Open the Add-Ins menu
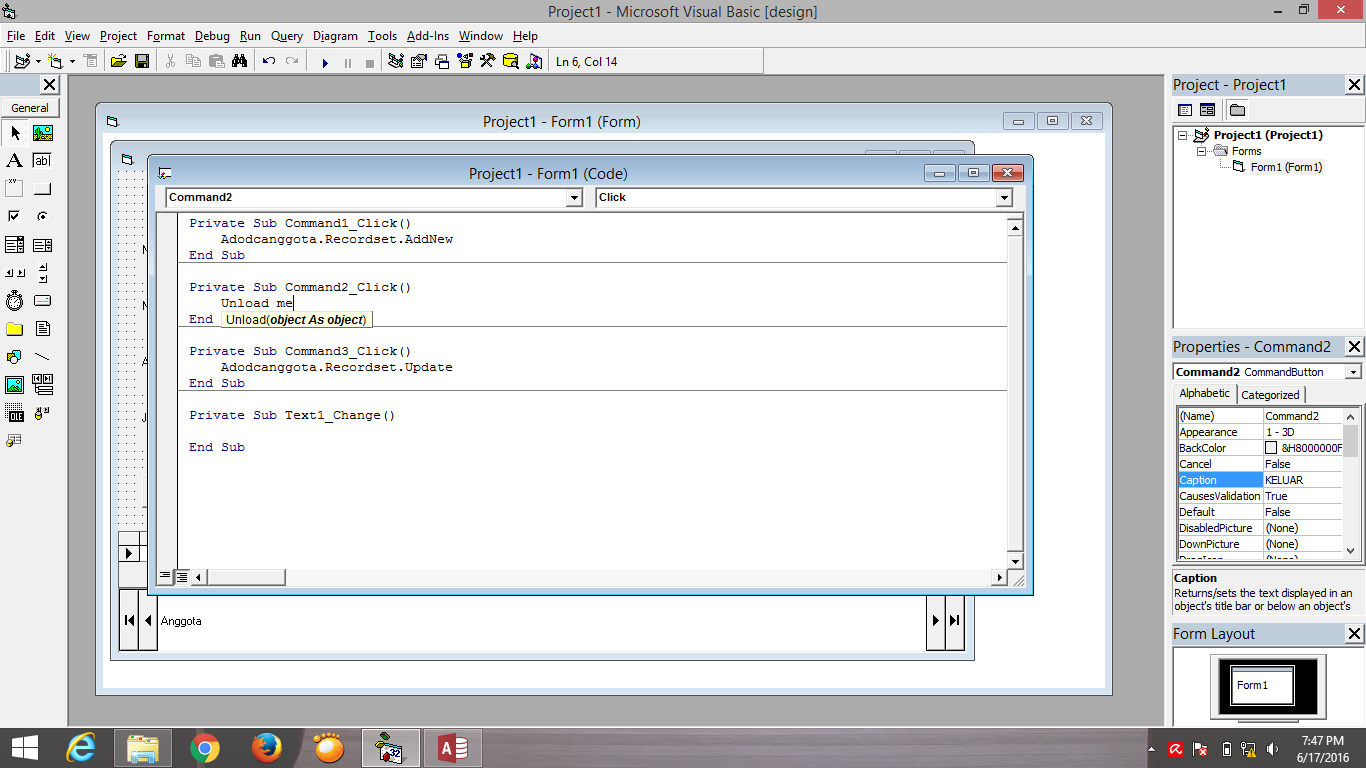 pos(428,36)
